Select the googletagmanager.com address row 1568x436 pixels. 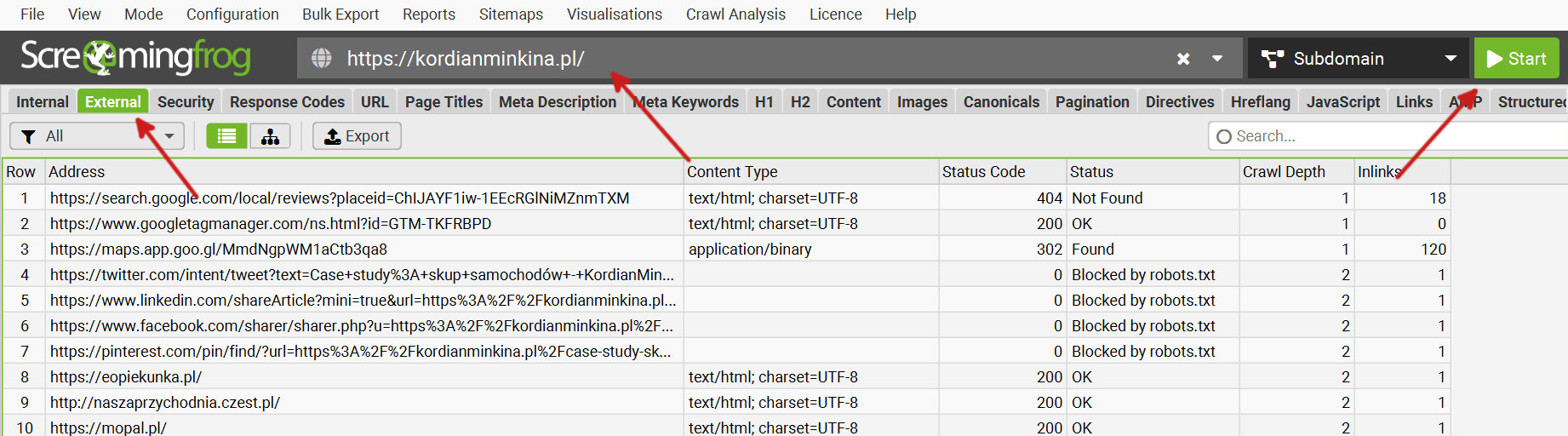[x=726, y=224]
